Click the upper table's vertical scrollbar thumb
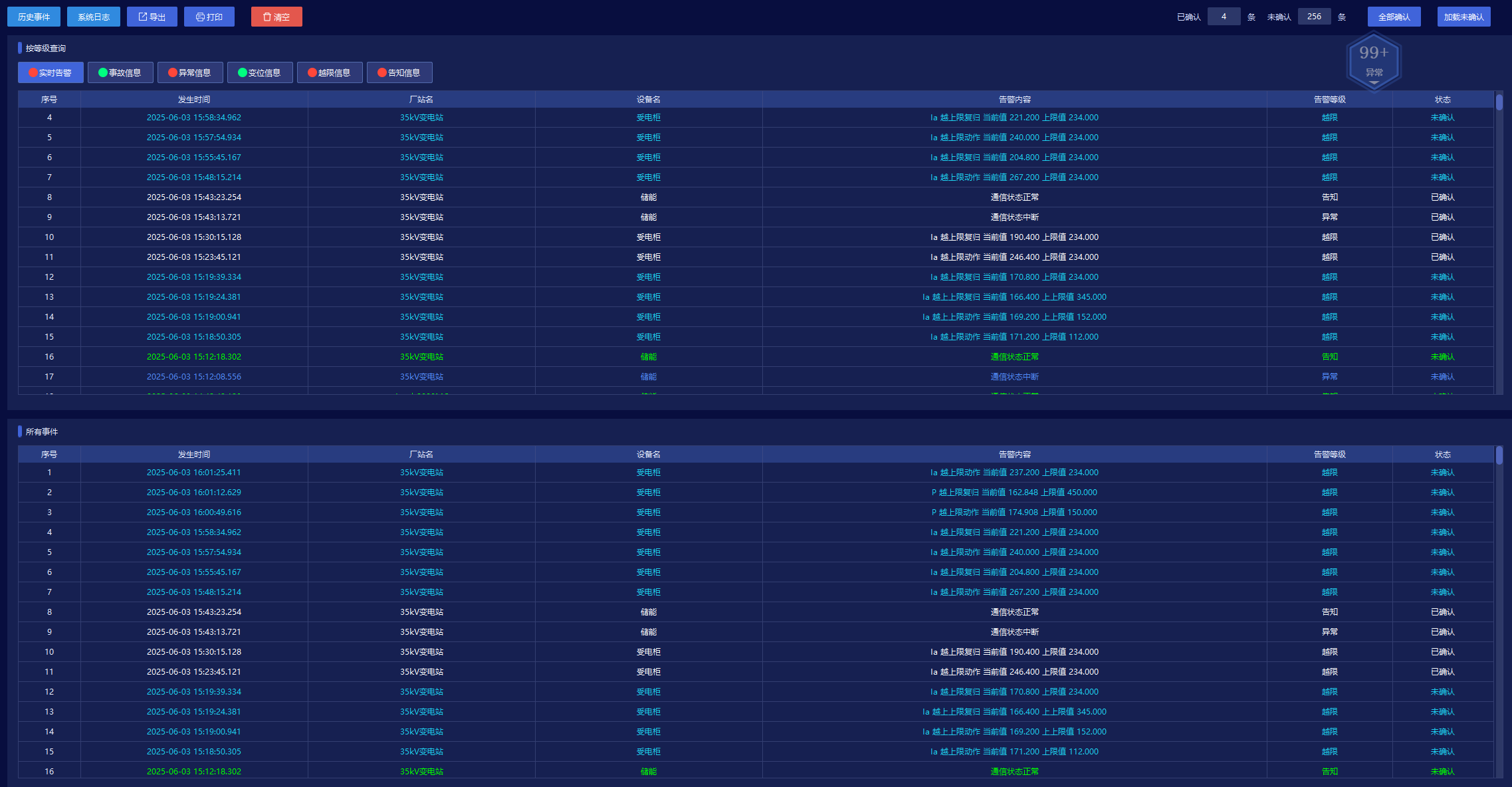This screenshot has width=1512, height=787. point(1499,102)
